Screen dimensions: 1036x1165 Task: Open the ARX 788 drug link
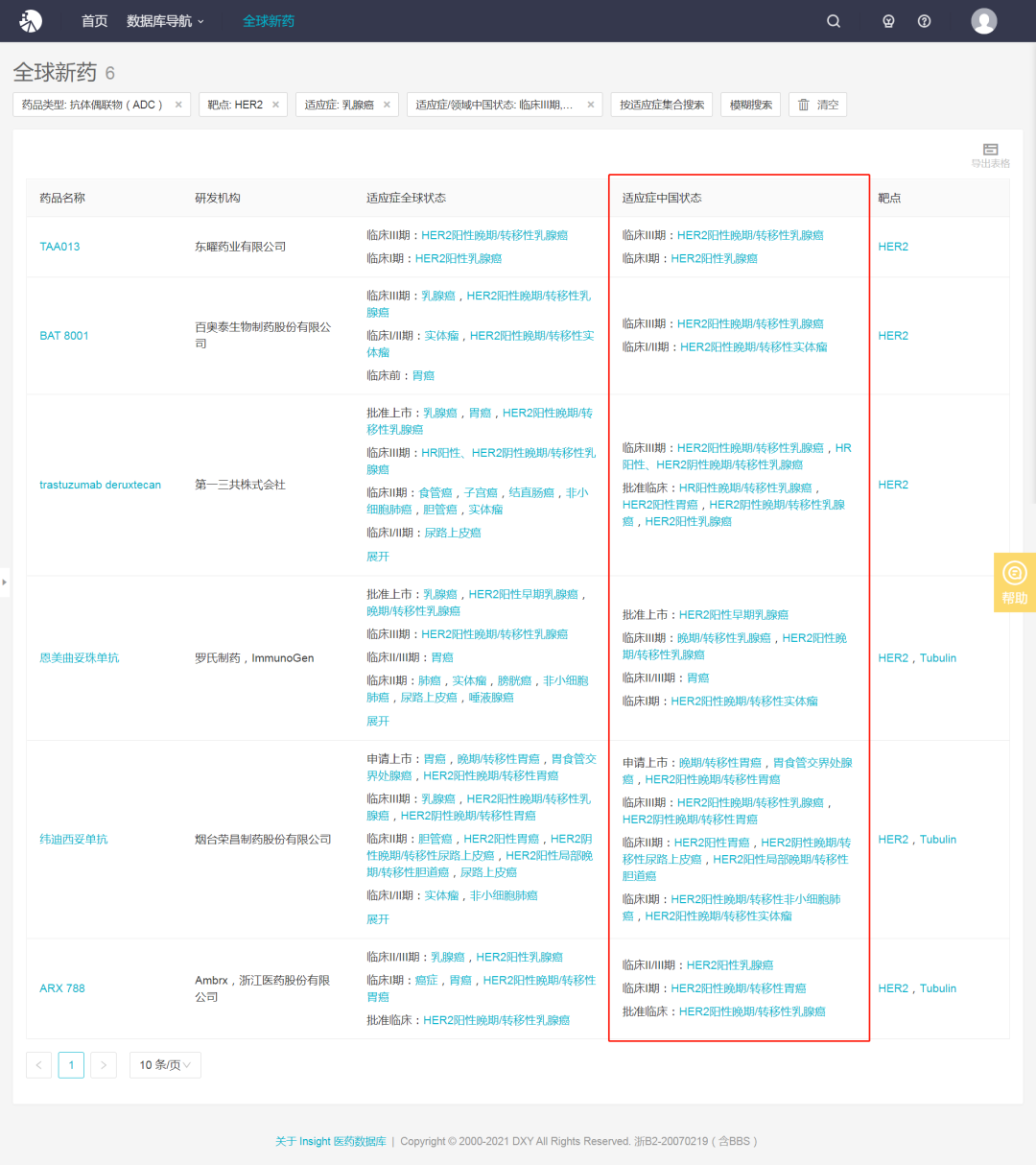coord(62,988)
